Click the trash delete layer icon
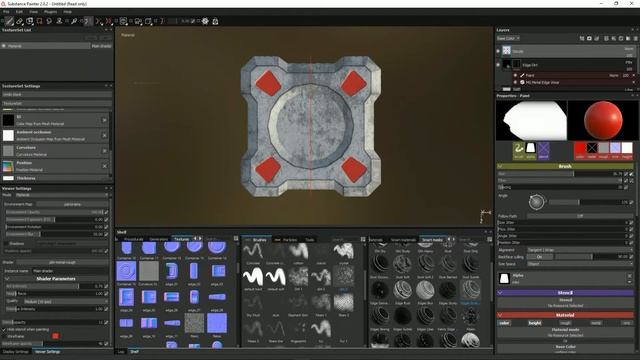The image size is (640, 360). [x=636, y=38]
